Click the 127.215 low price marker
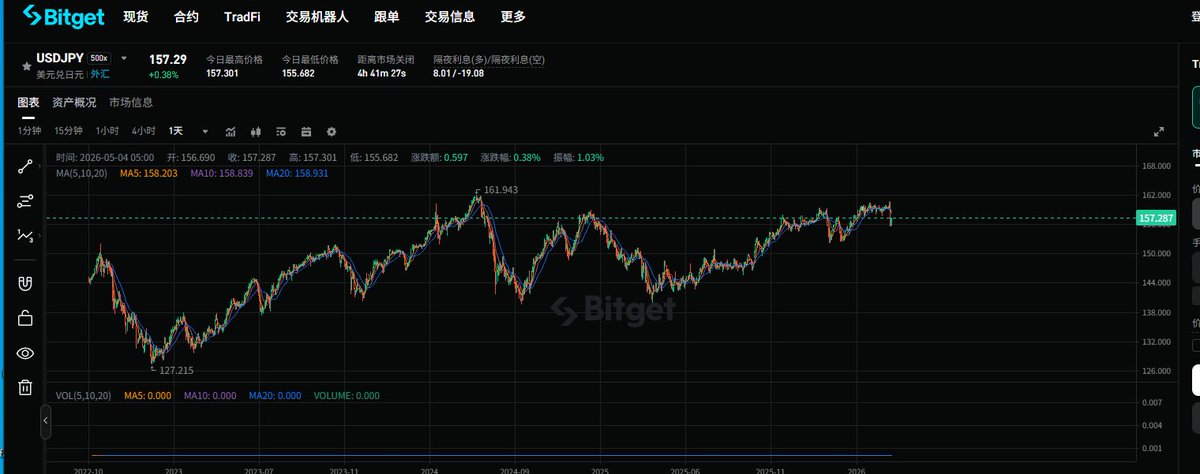The height and width of the screenshot is (474, 1200). [176, 370]
